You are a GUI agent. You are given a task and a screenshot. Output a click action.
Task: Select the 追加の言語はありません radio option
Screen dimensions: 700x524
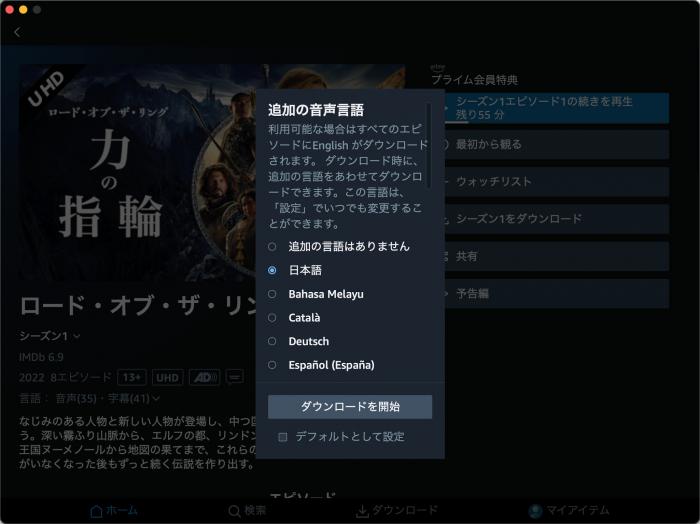point(272,246)
